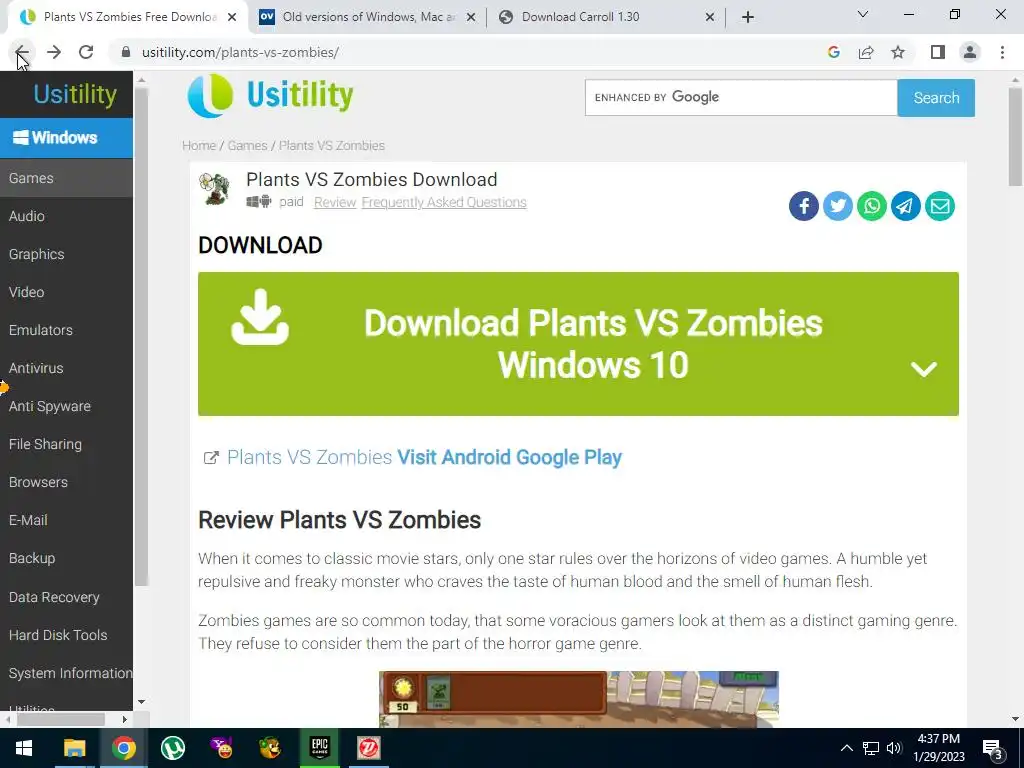This screenshot has width=1024, height=768.
Task: Open Frequently Asked Questions link
Action: coord(444,202)
